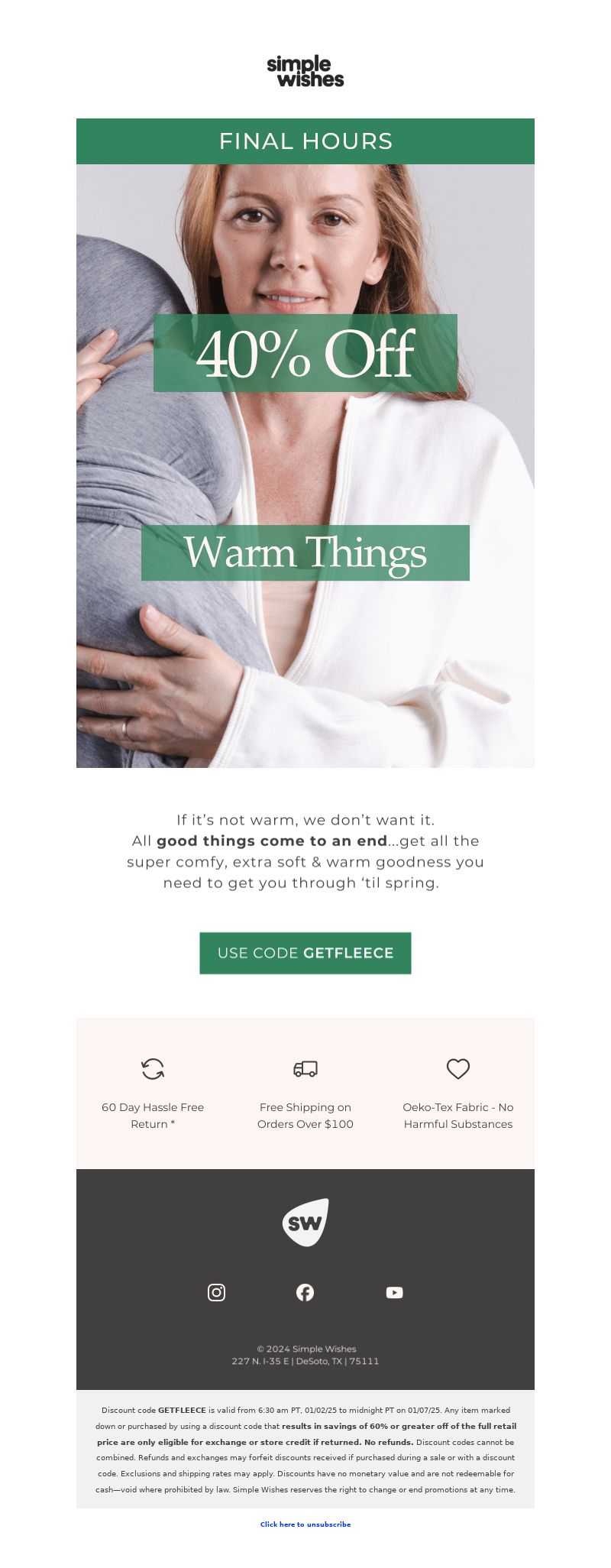611x1568 pixels.
Task: Click the circular arrows returns icon
Action: pyautogui.click(x=153, y=1068)
